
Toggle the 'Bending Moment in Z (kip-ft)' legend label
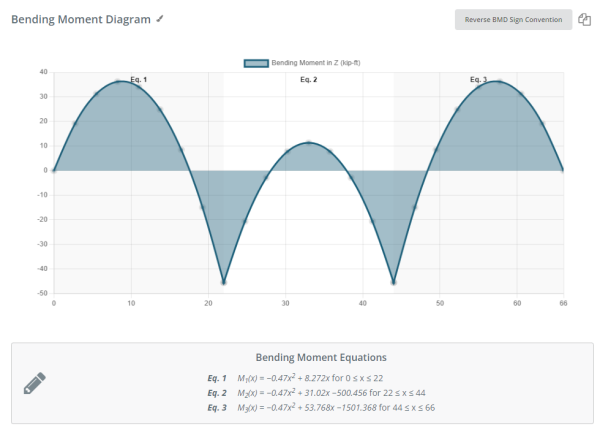[x=309, y=63]
